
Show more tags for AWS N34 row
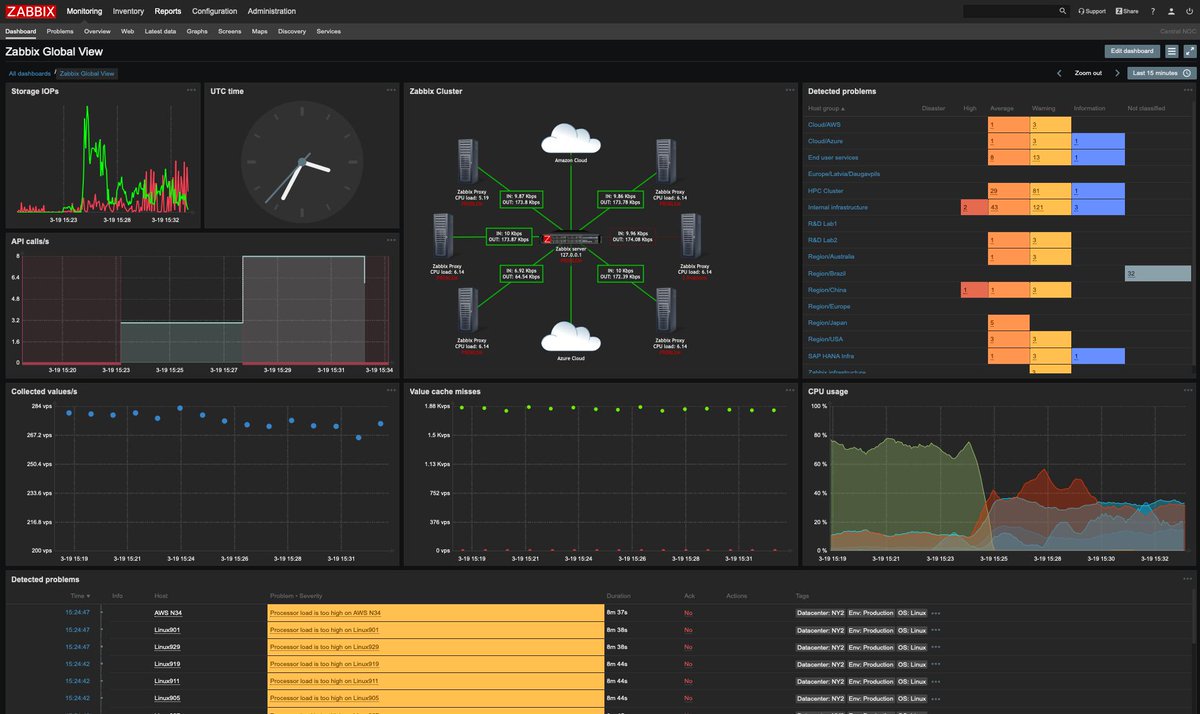click(x=936, y=613)
